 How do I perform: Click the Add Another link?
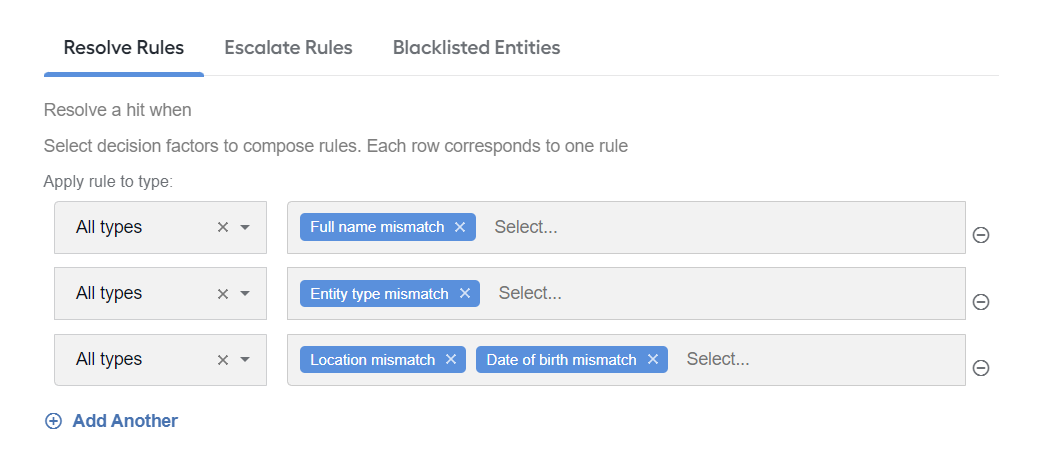coord(125,421)
